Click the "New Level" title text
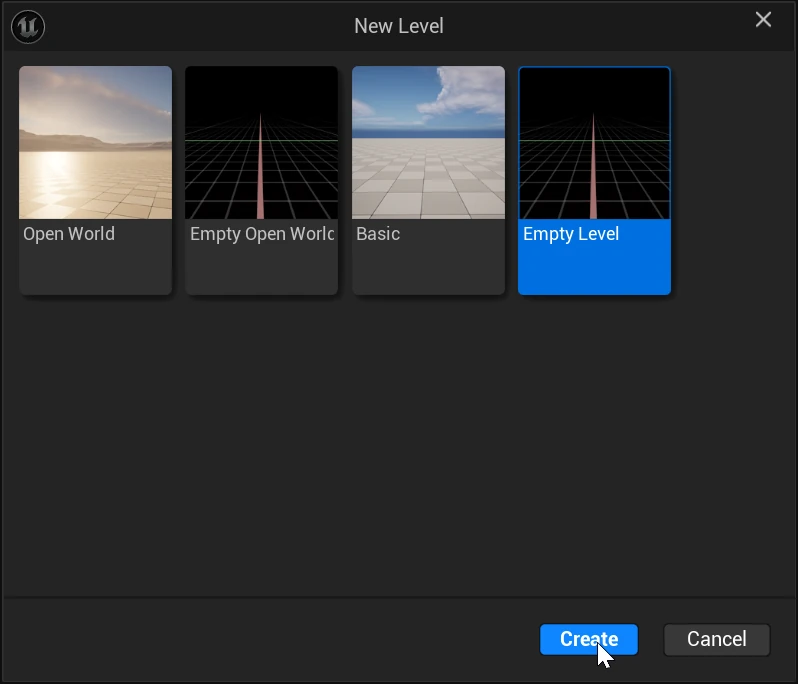798x684 pixels. (398, 26)
